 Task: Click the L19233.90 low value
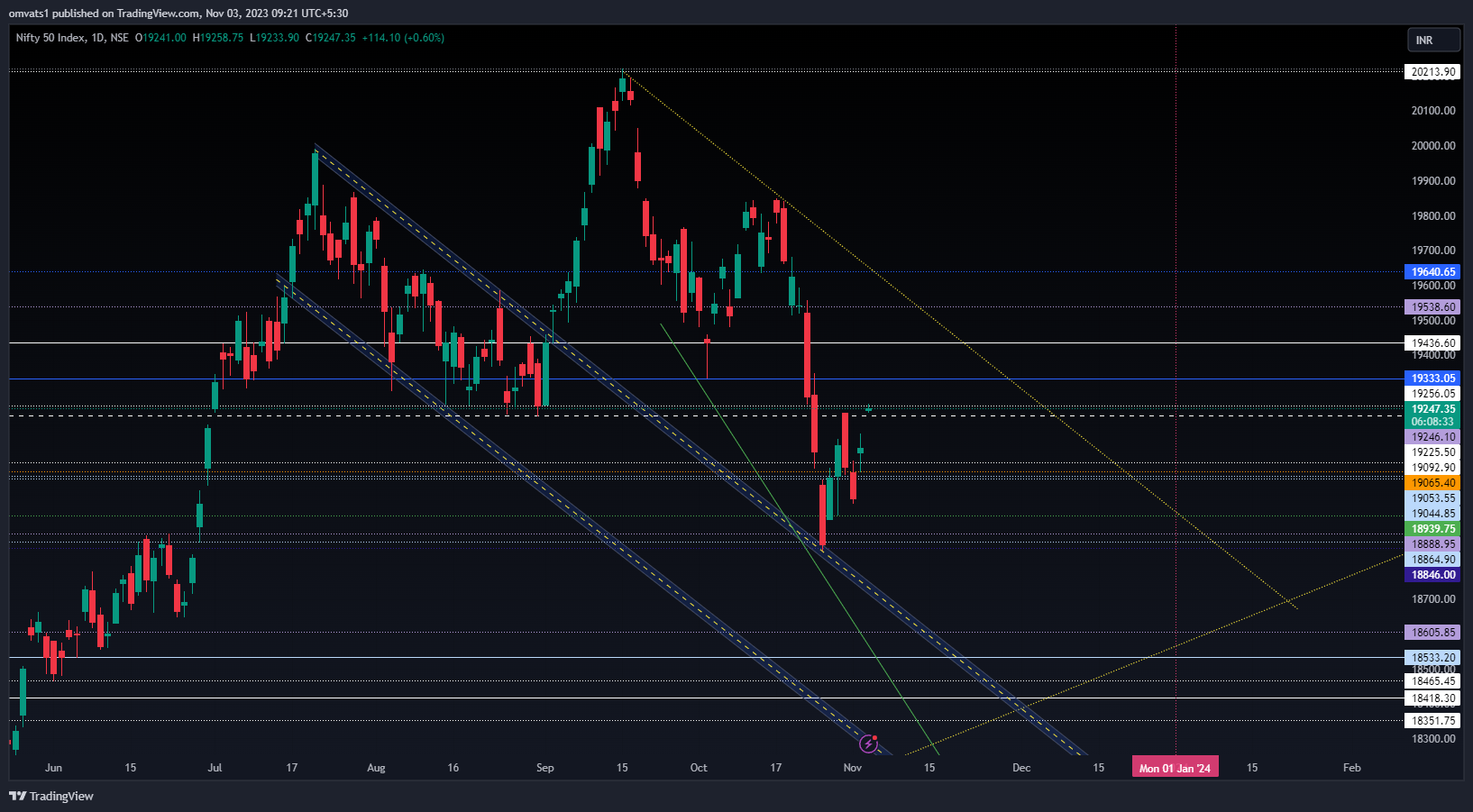tap(274, 38)
